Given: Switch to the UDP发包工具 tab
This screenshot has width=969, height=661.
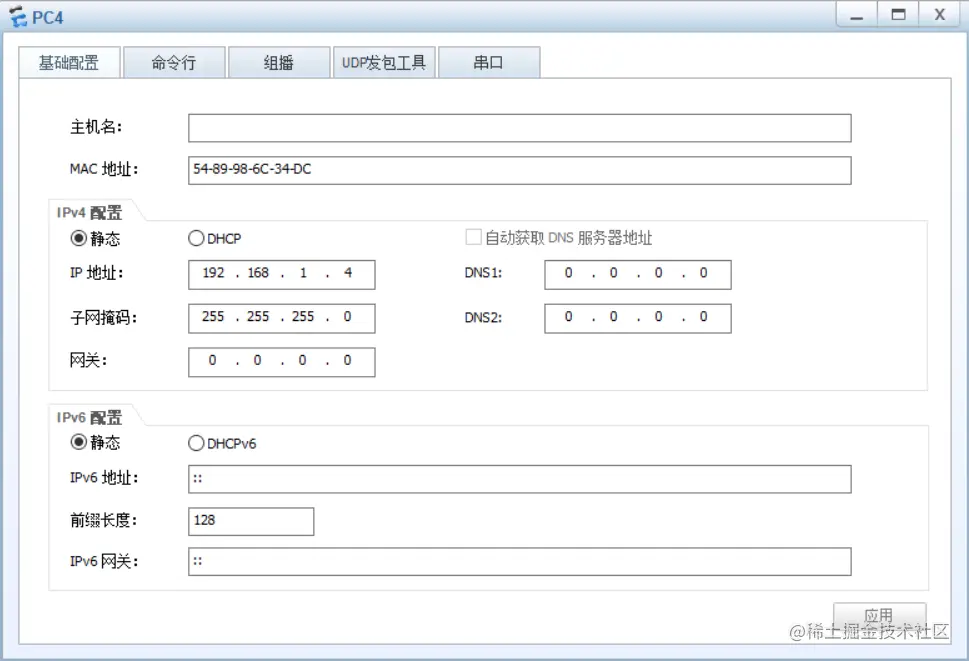Looking at the screenshot, I should click(384, 62).
